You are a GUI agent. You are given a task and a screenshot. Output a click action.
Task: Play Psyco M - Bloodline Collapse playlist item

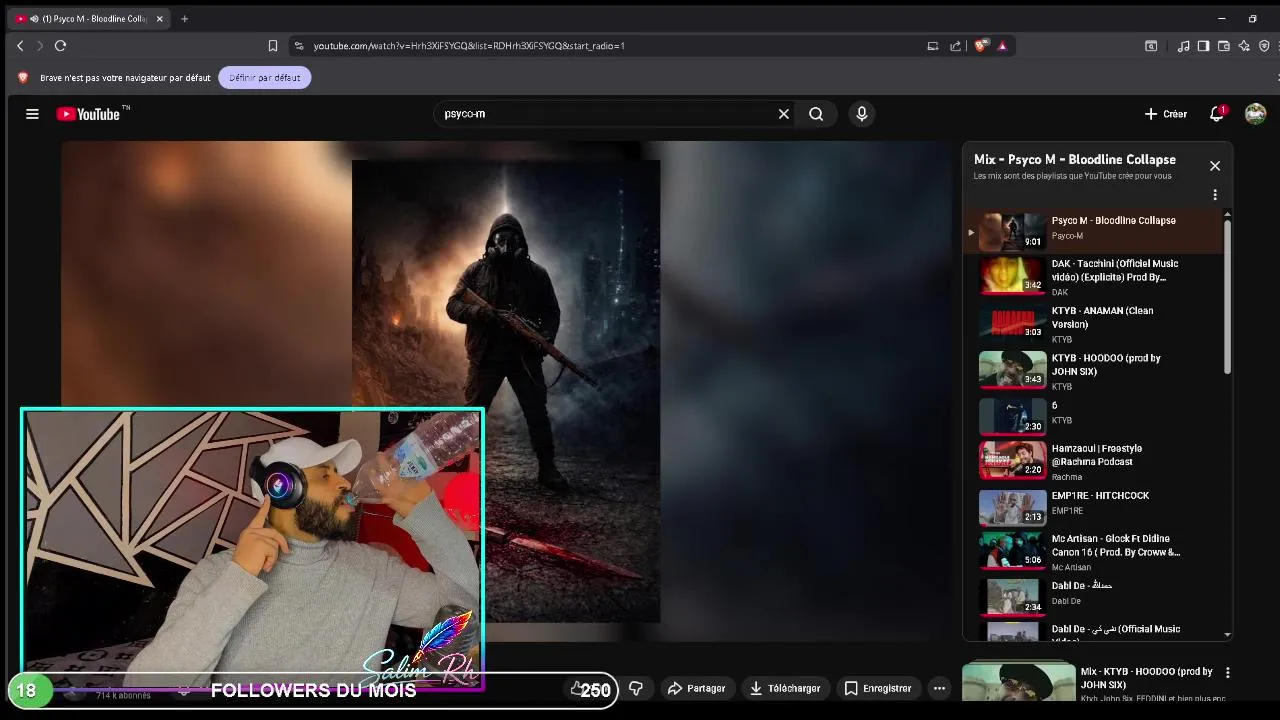[x=1095, y=232]
